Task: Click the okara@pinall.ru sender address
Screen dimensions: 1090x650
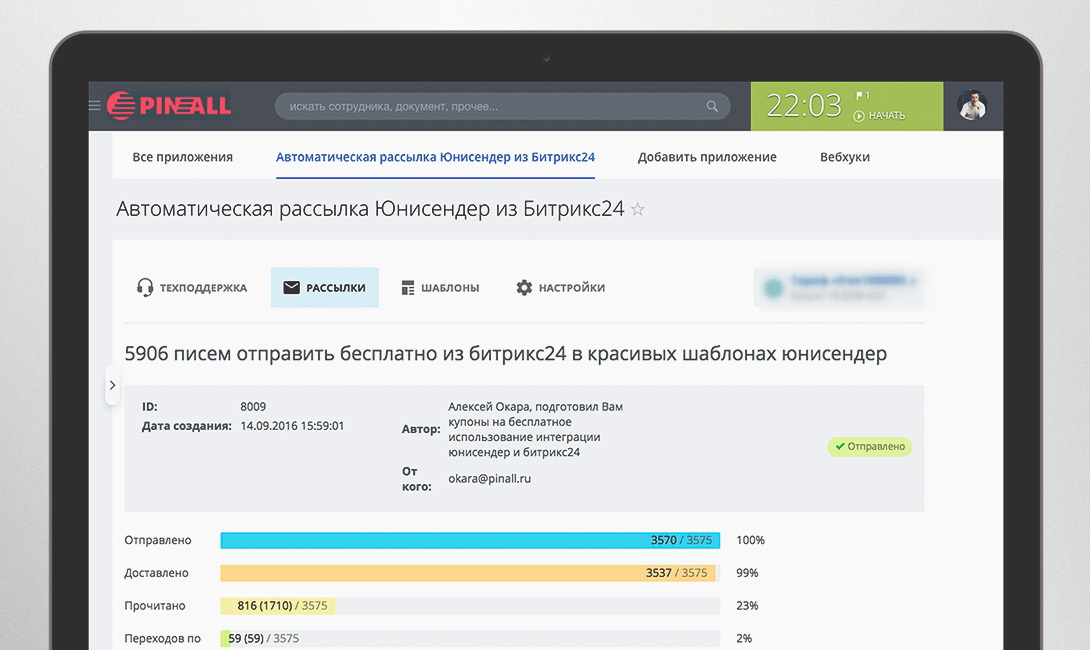Action: 489,478
